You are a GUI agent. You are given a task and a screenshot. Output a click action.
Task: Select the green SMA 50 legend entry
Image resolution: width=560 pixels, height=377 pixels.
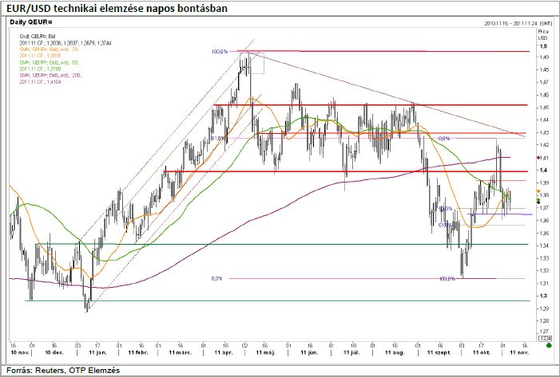coord(49,65)
